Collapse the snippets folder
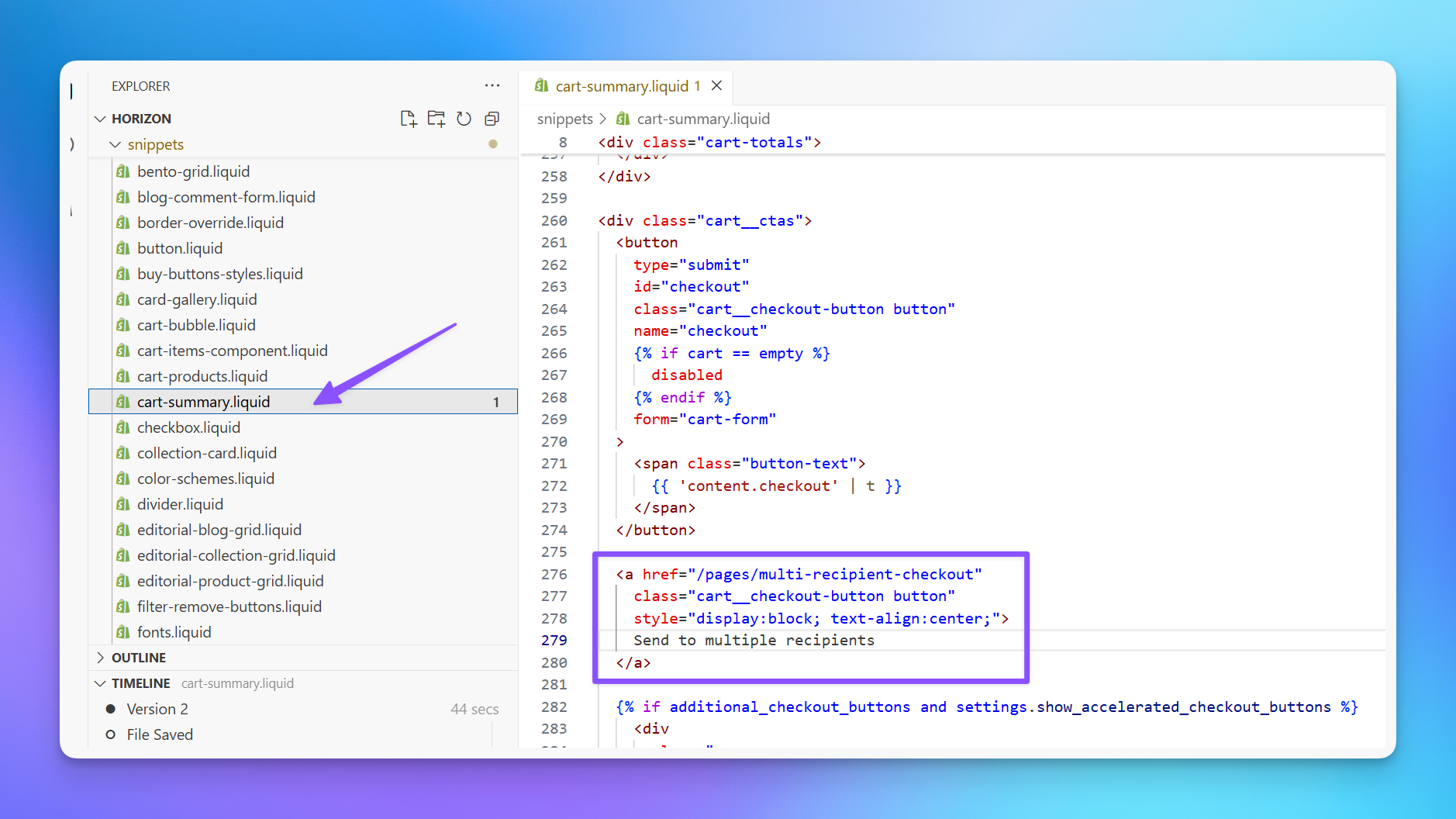 pyautogui.click(x=116, y=144)
